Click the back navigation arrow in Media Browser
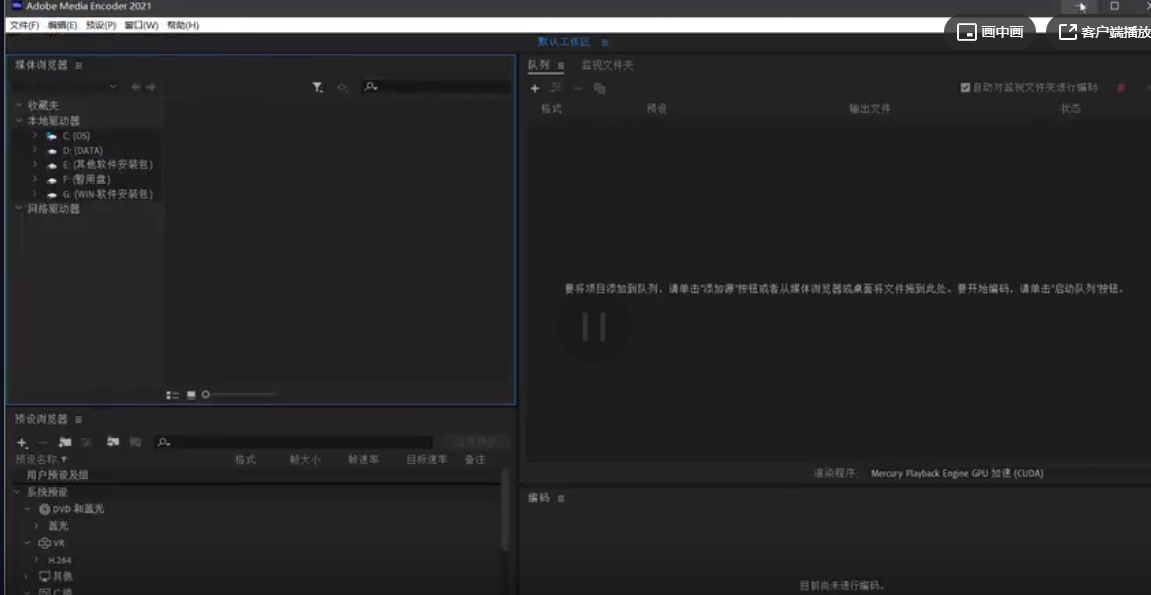Screen dimensions: 1151x595 (x=136, y=87)
